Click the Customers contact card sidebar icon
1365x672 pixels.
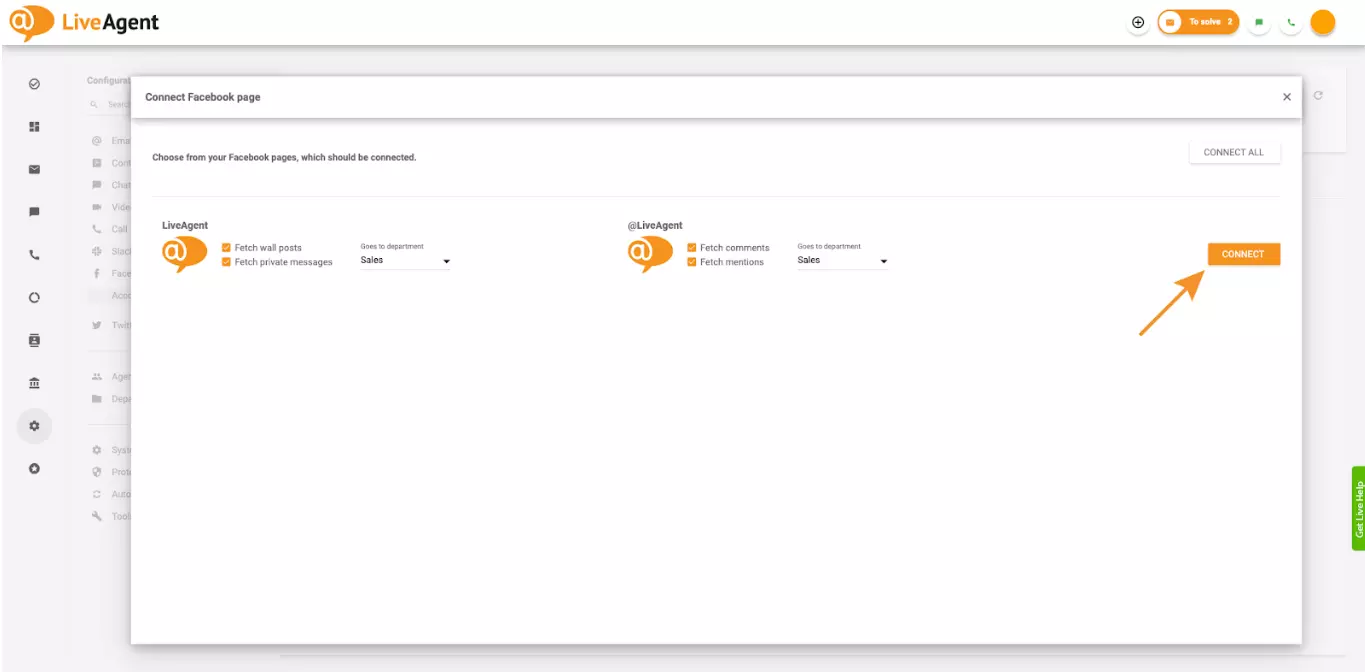coord(34,340)
